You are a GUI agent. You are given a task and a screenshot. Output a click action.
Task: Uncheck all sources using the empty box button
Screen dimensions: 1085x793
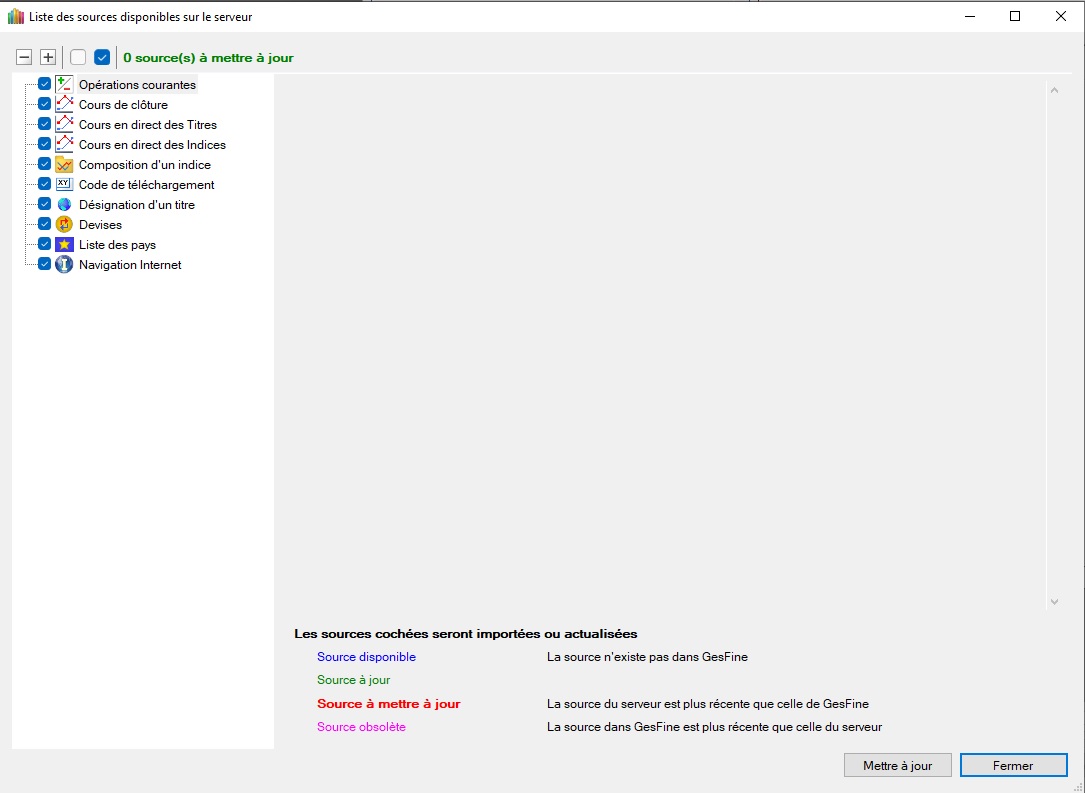(x=78, y=57)
